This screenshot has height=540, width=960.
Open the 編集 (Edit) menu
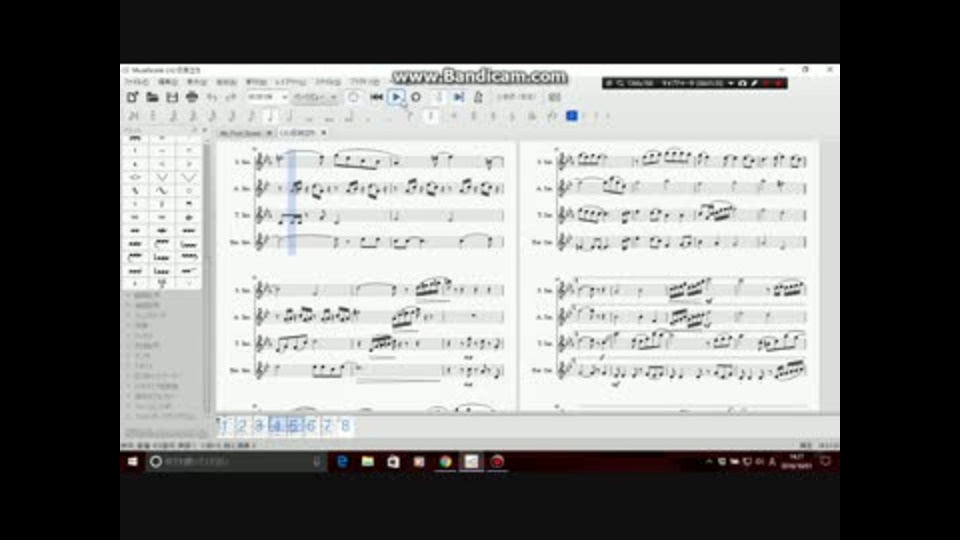tap(168, 82)
